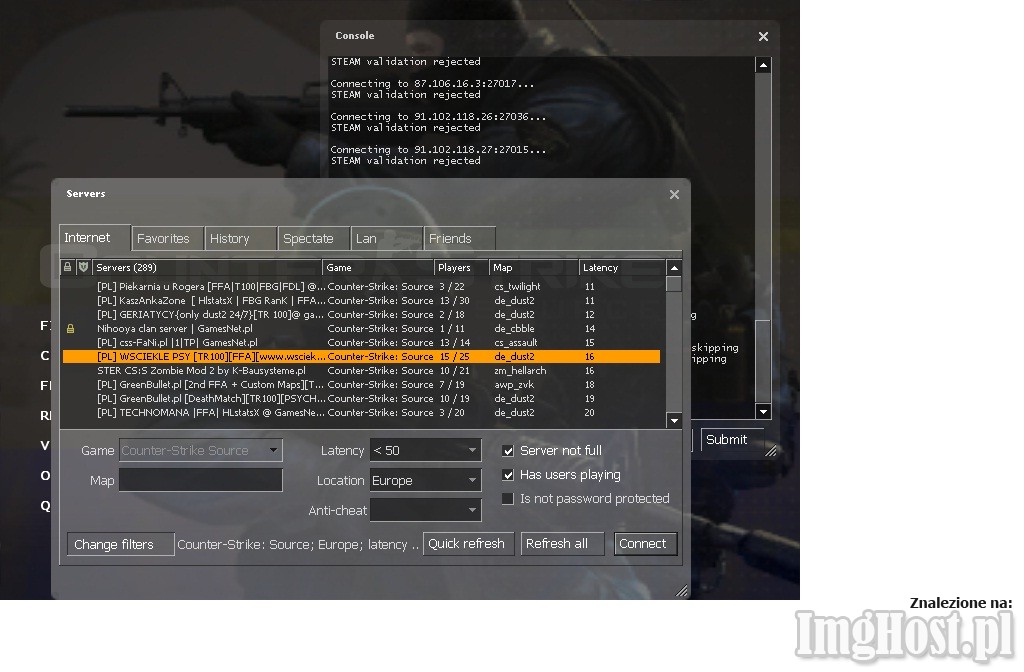The height and width of the screenshot is (672, 1024).
Task: Click the Connect button
Action: coord(645,543)
